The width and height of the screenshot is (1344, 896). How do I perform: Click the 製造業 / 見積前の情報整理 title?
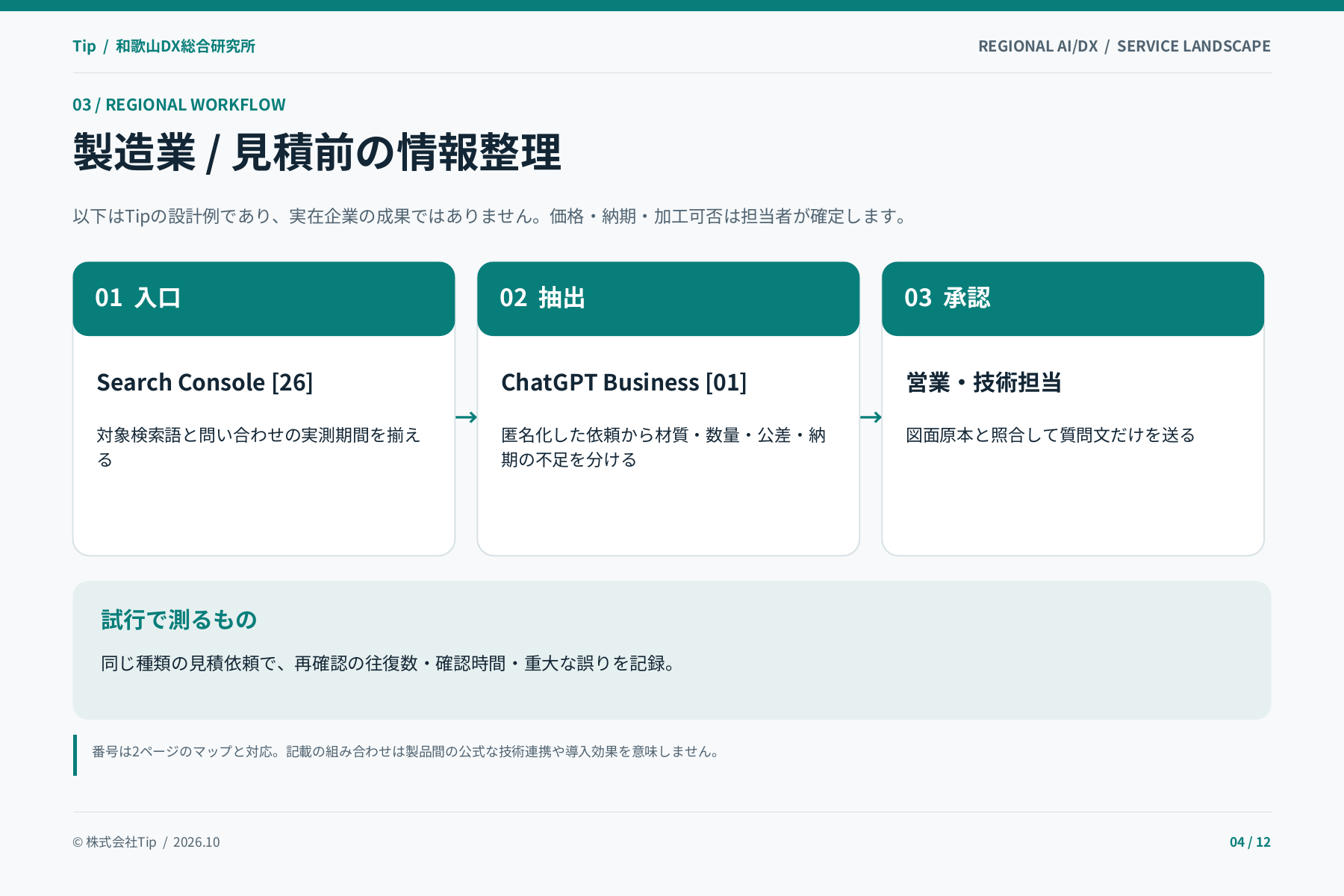317,152
